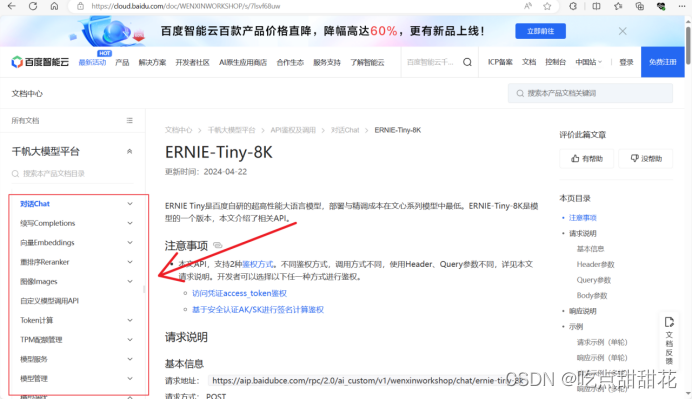Jump to Header参数 in page contents
The height and width of the screenshot is (399, 692).
pyautogui.click(x=595, y=264)
